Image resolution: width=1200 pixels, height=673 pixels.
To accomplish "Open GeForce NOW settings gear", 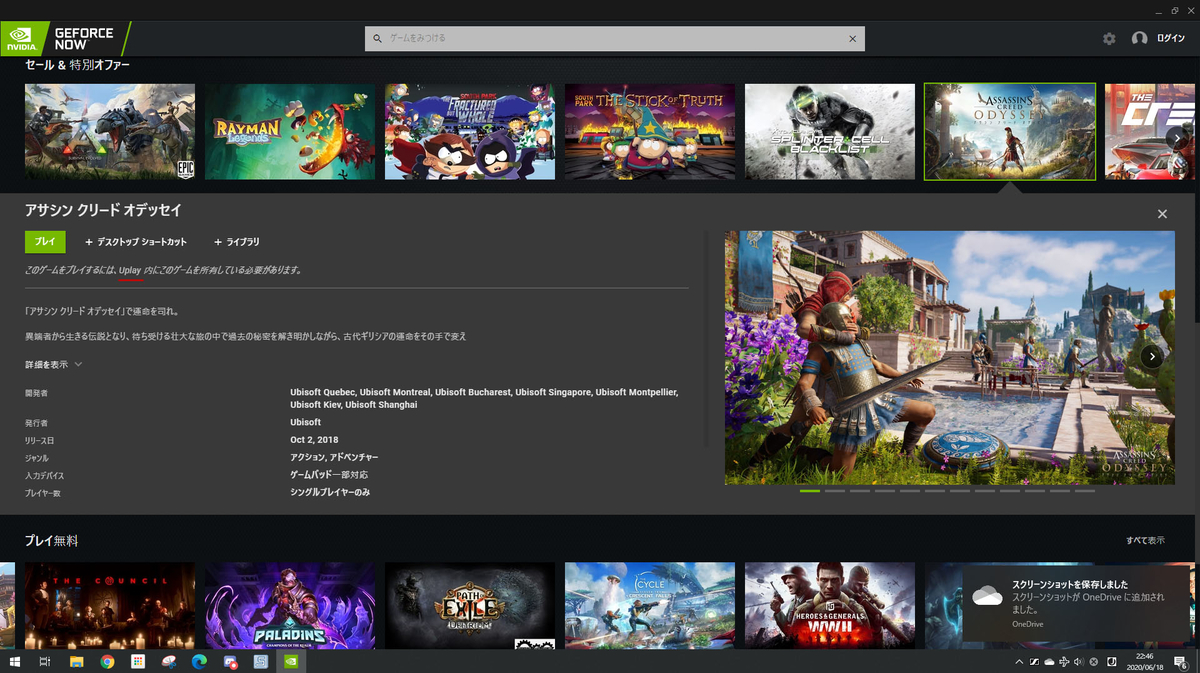I will [1108, 38].
